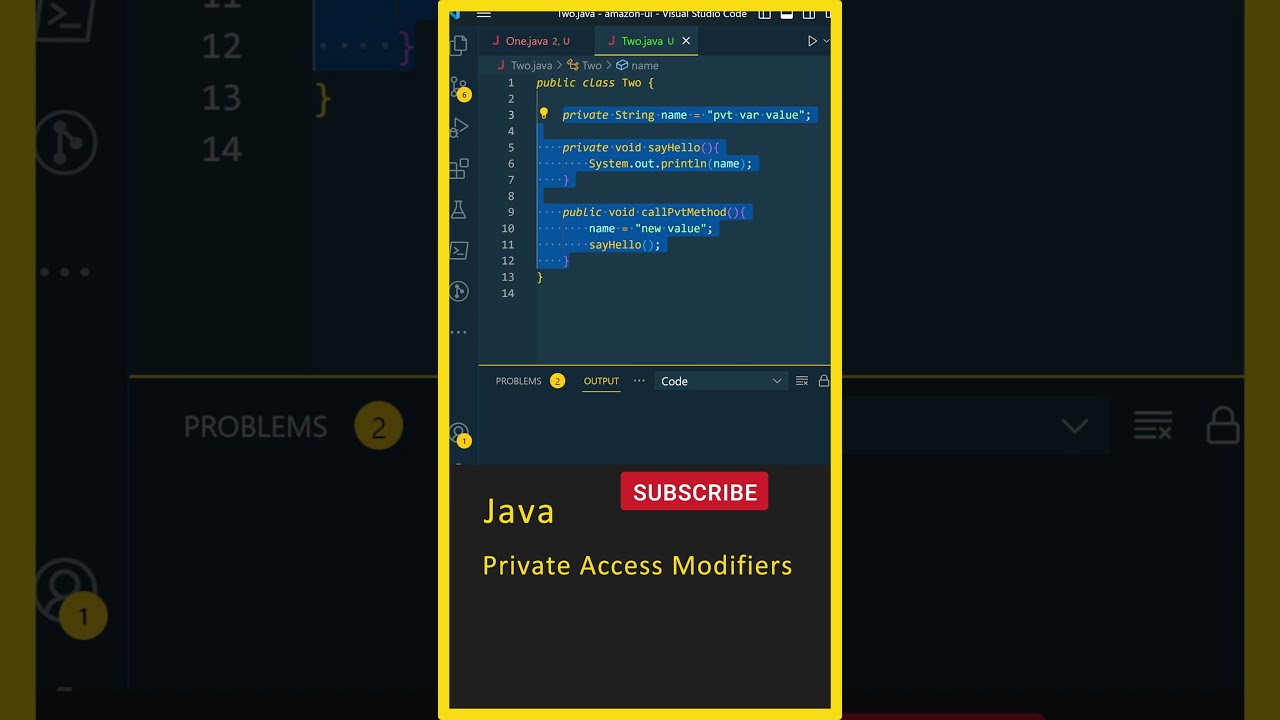1280x720 pixels.
Task: Click 'System.out.println(name);' statement
Action: (670, 163)
